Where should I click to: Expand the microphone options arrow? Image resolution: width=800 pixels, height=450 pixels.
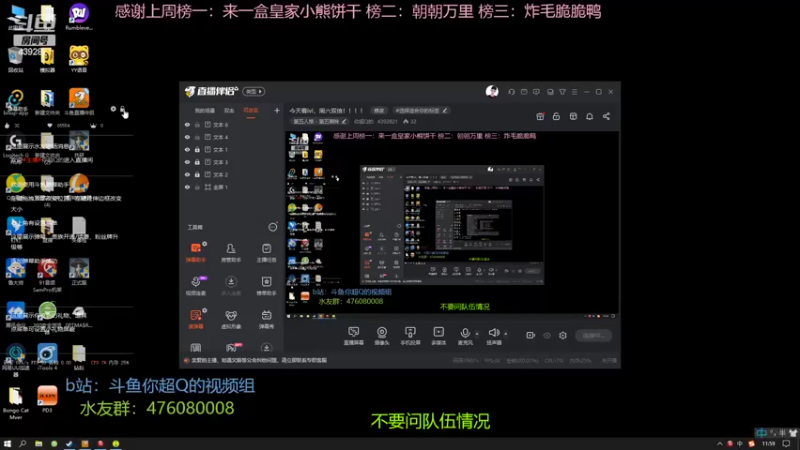[x=477, y=334]
